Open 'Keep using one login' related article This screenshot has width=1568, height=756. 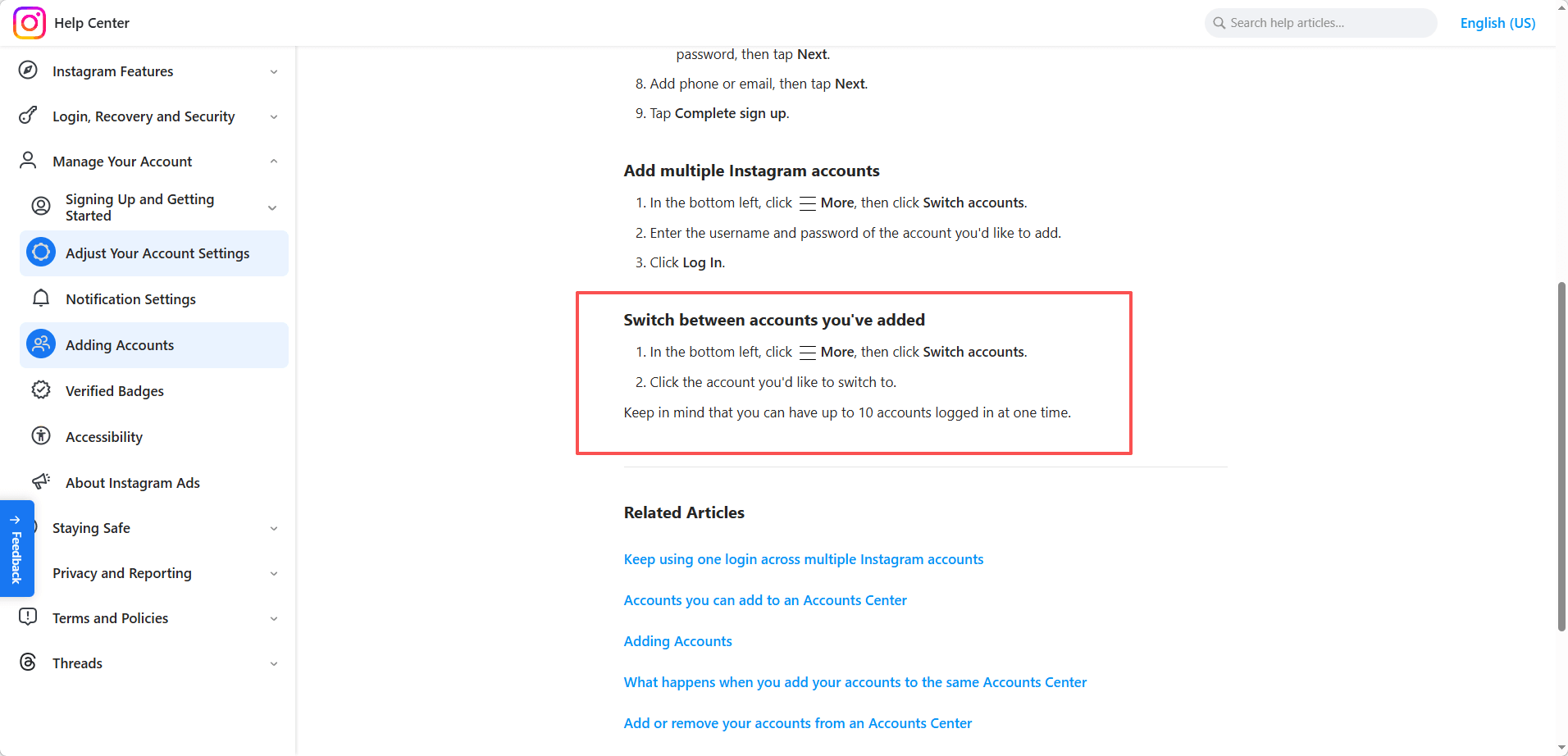point(803,559)
